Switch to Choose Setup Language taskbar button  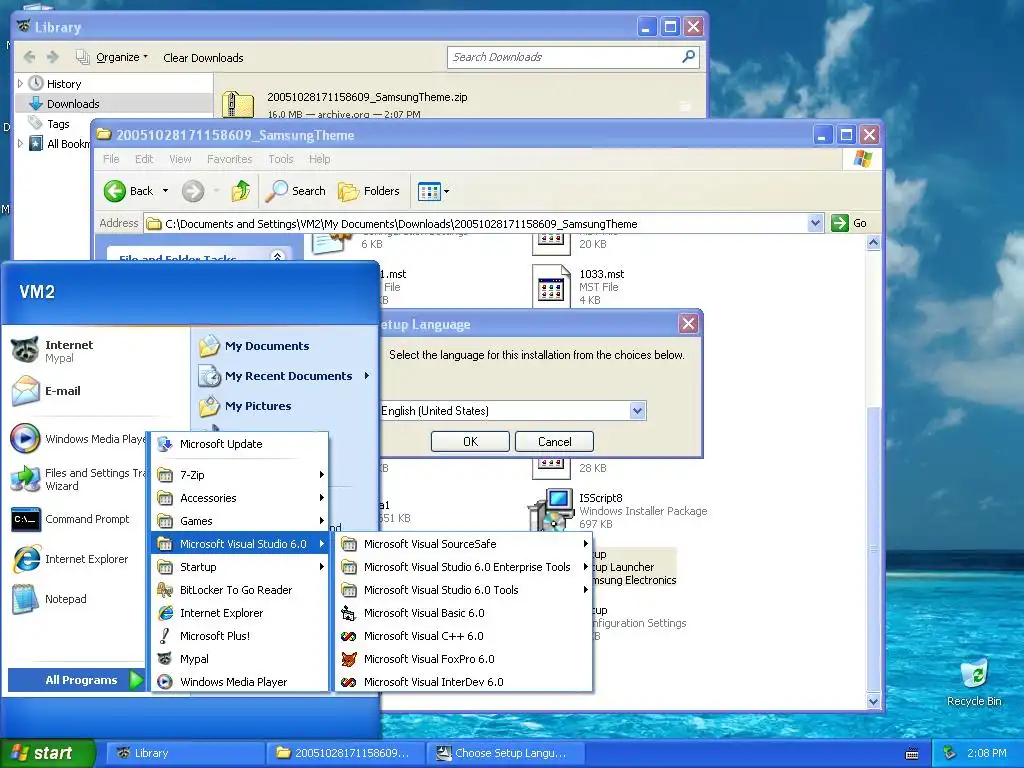click(506, 753)
